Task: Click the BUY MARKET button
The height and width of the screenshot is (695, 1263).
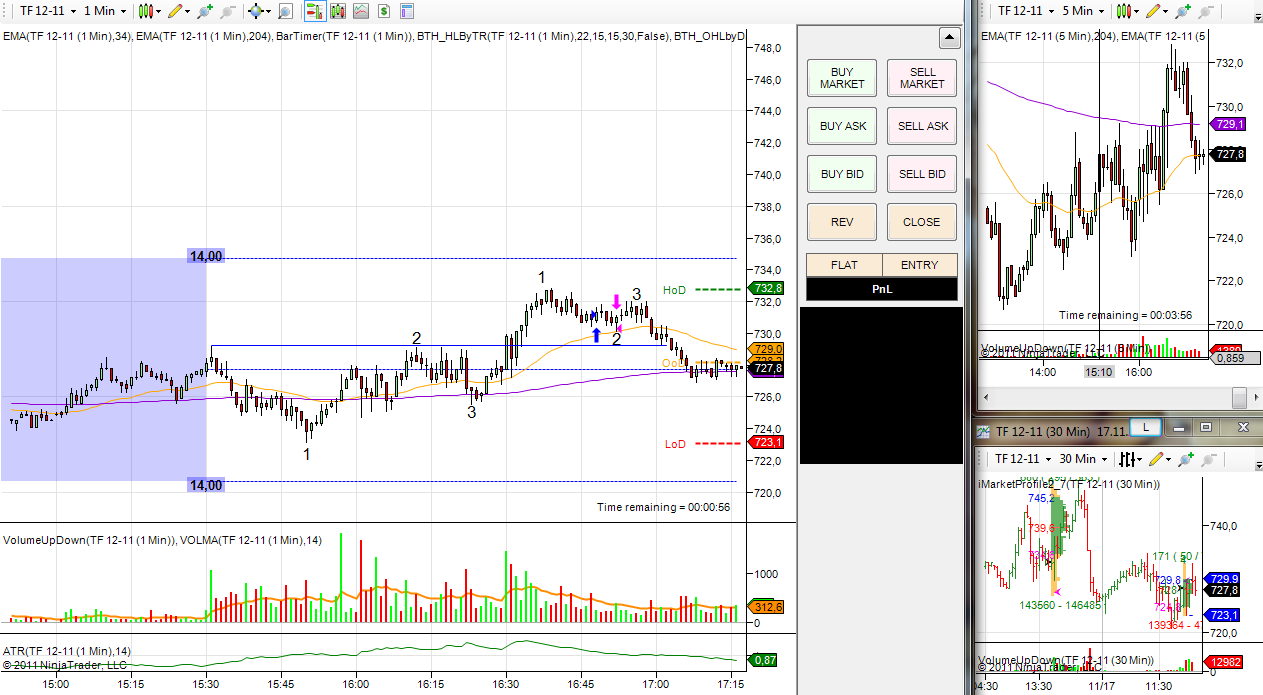Action: click(x=843, y=78)
